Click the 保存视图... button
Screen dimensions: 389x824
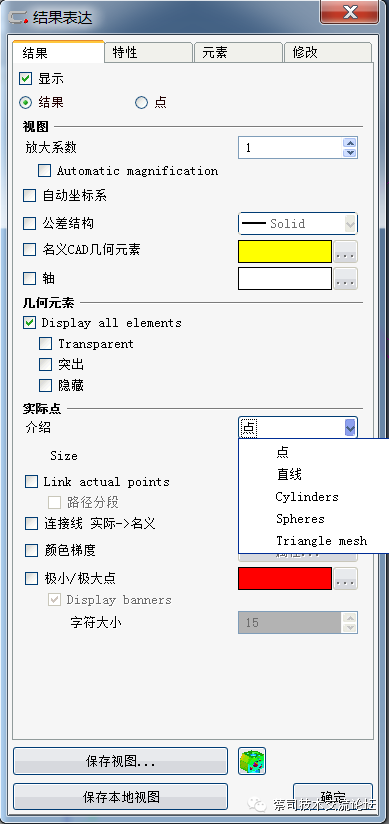(120, 761)
